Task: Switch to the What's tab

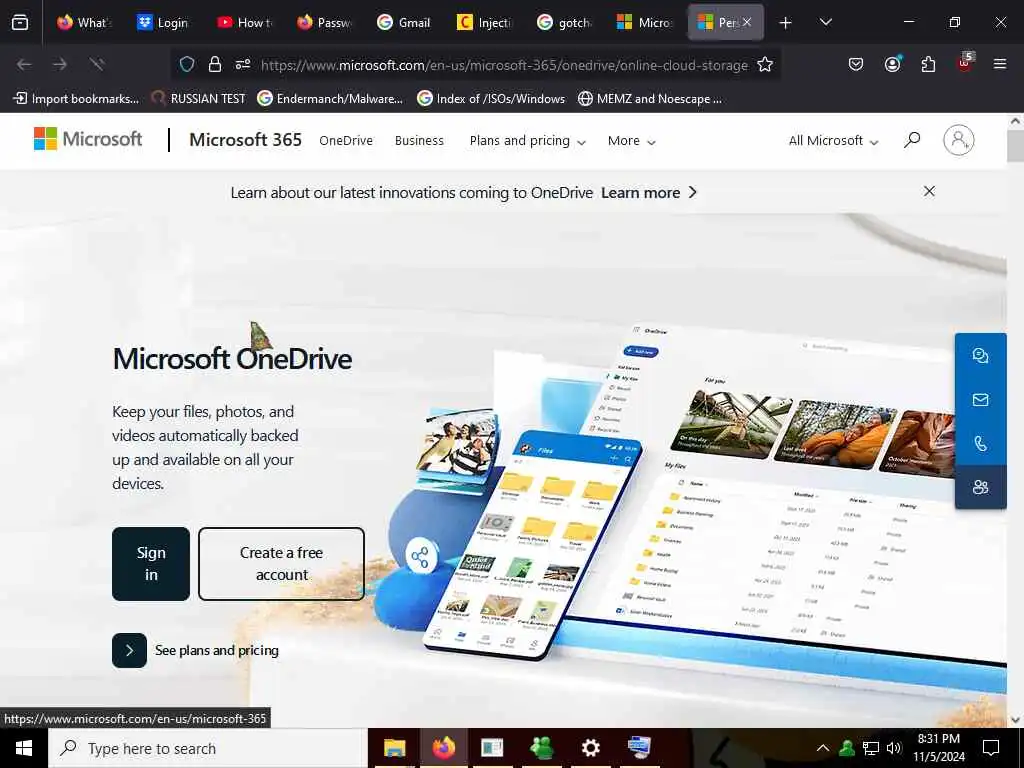Action: [83, 23]
